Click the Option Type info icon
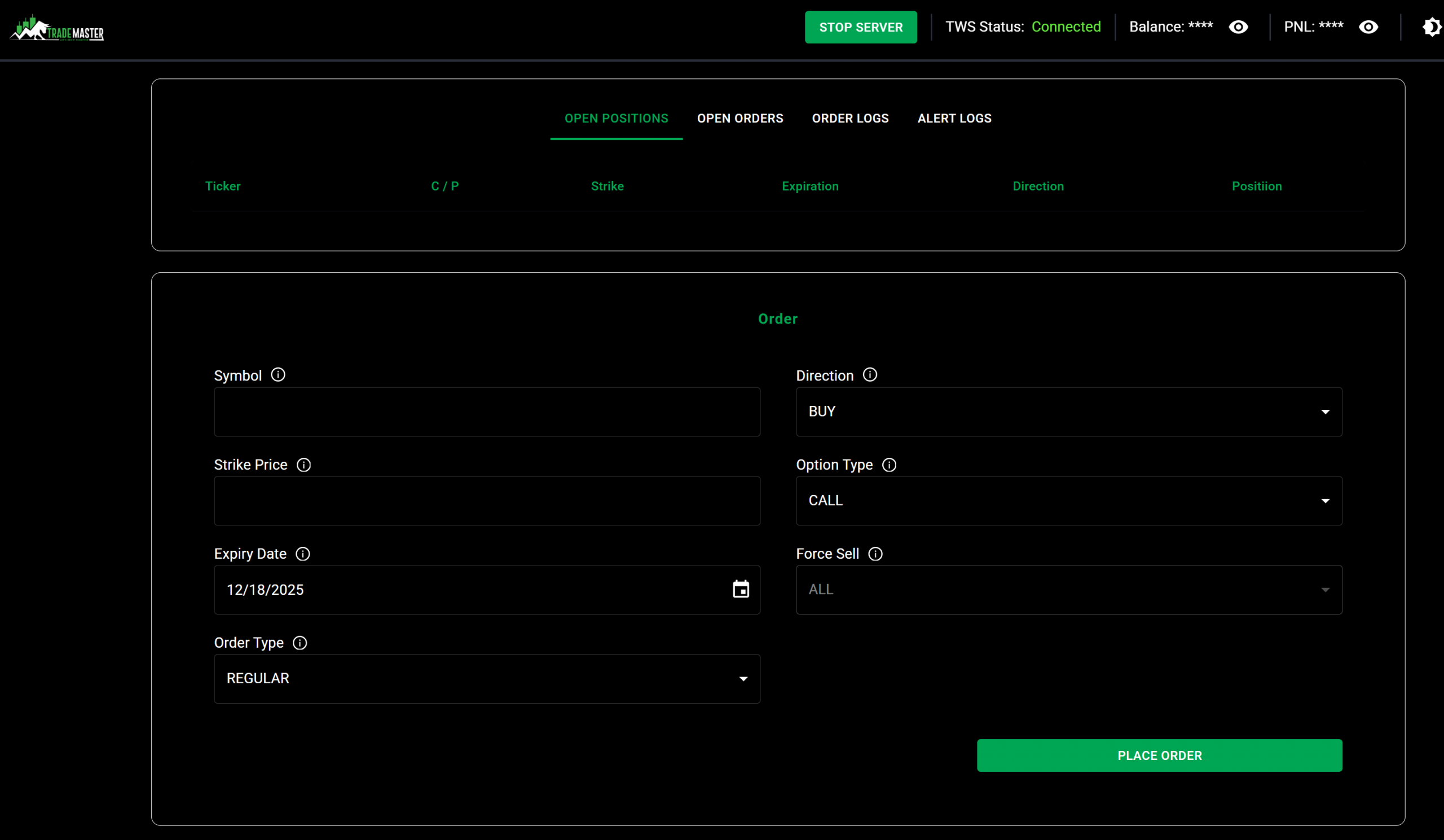The width and height of the screenshot is (1444, 840). point(889,465)
